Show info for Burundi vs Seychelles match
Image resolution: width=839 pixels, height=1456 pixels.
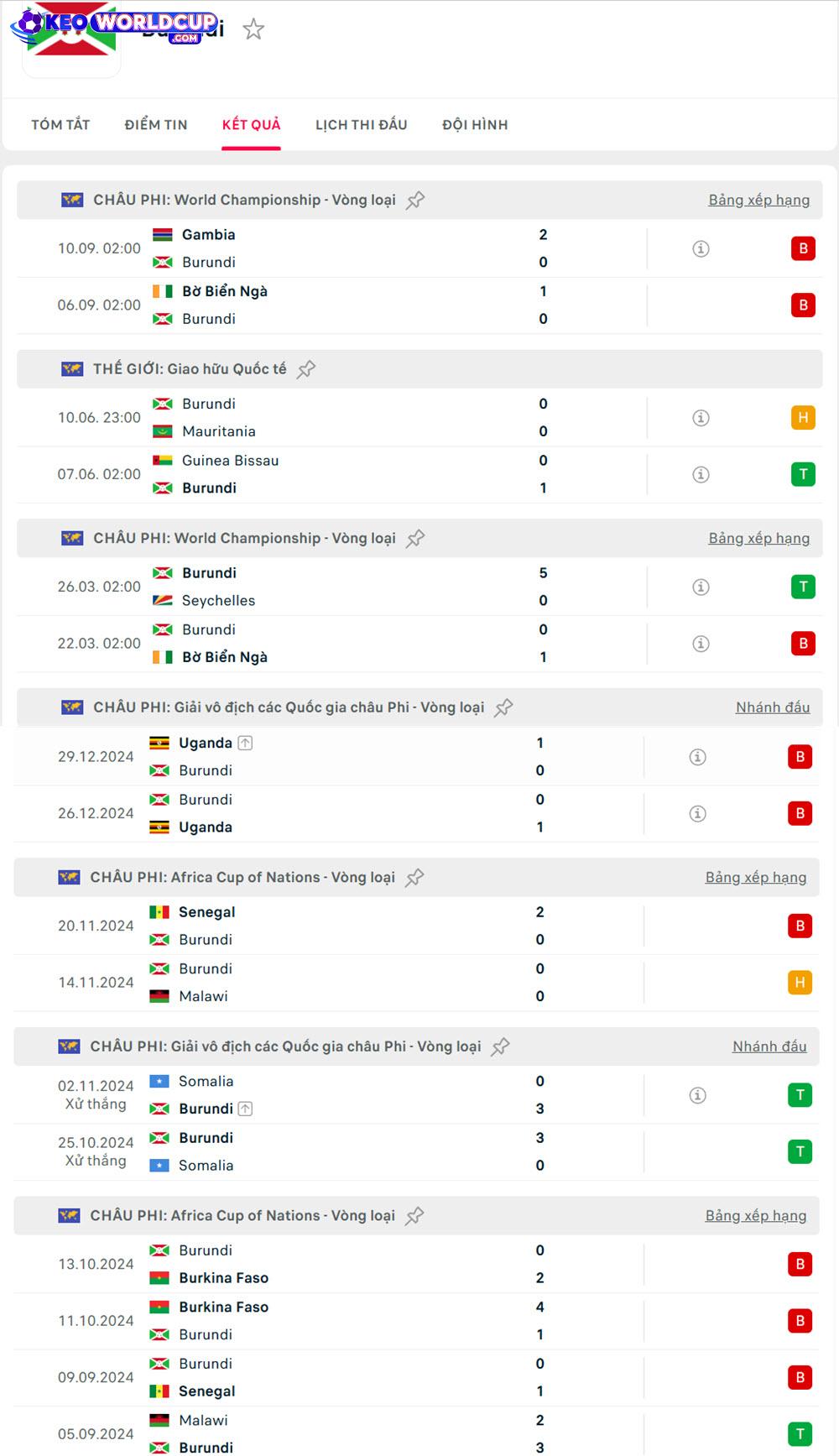point(701,587)
